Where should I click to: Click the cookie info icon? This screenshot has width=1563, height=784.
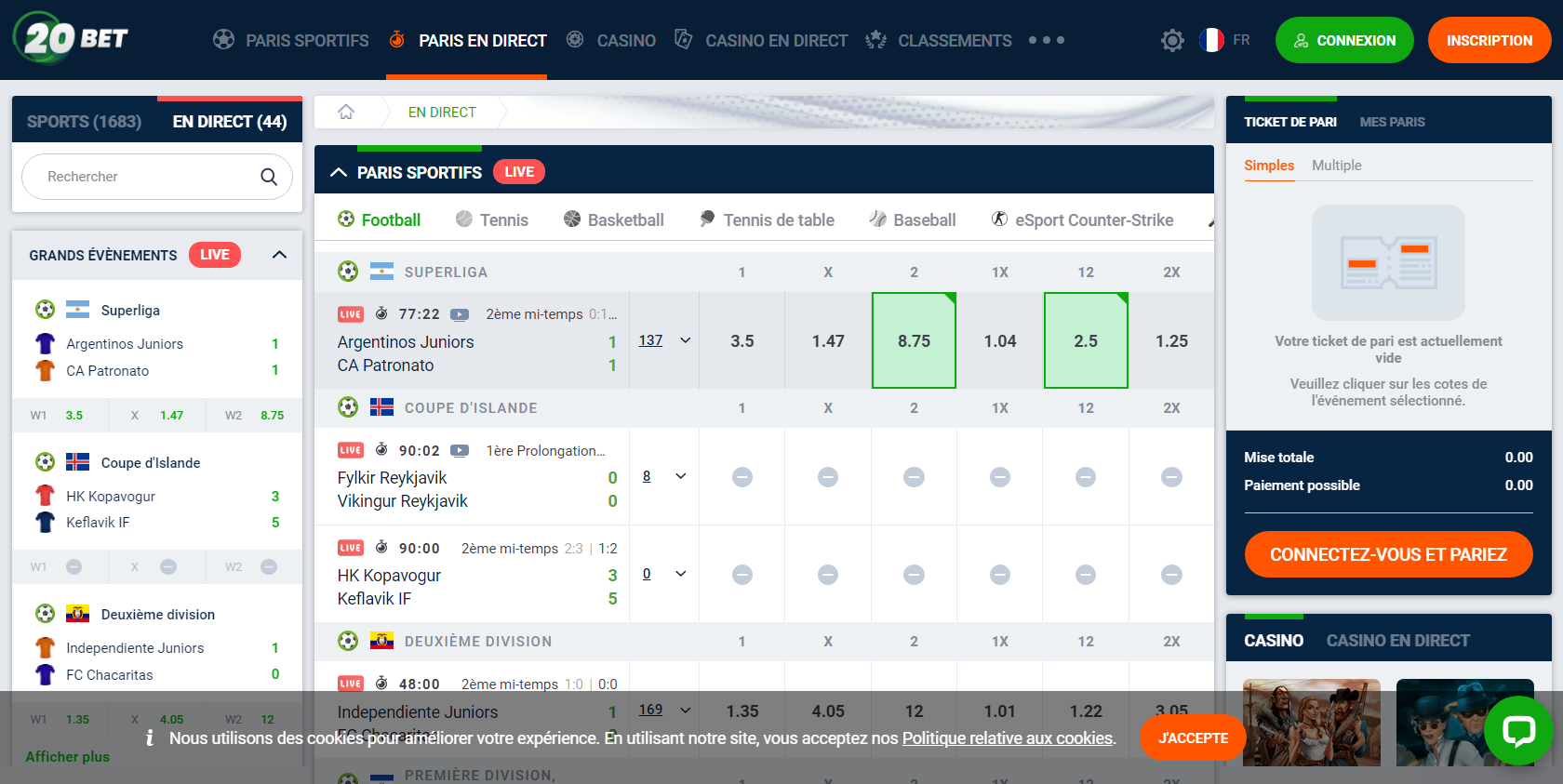click(x=150, y=737)
